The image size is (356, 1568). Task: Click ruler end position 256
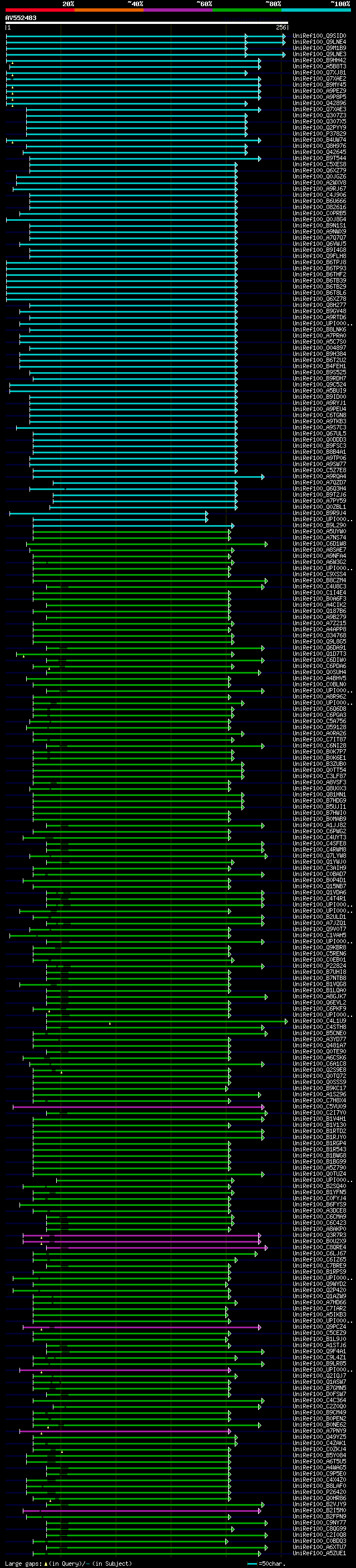tap(280, 27)
